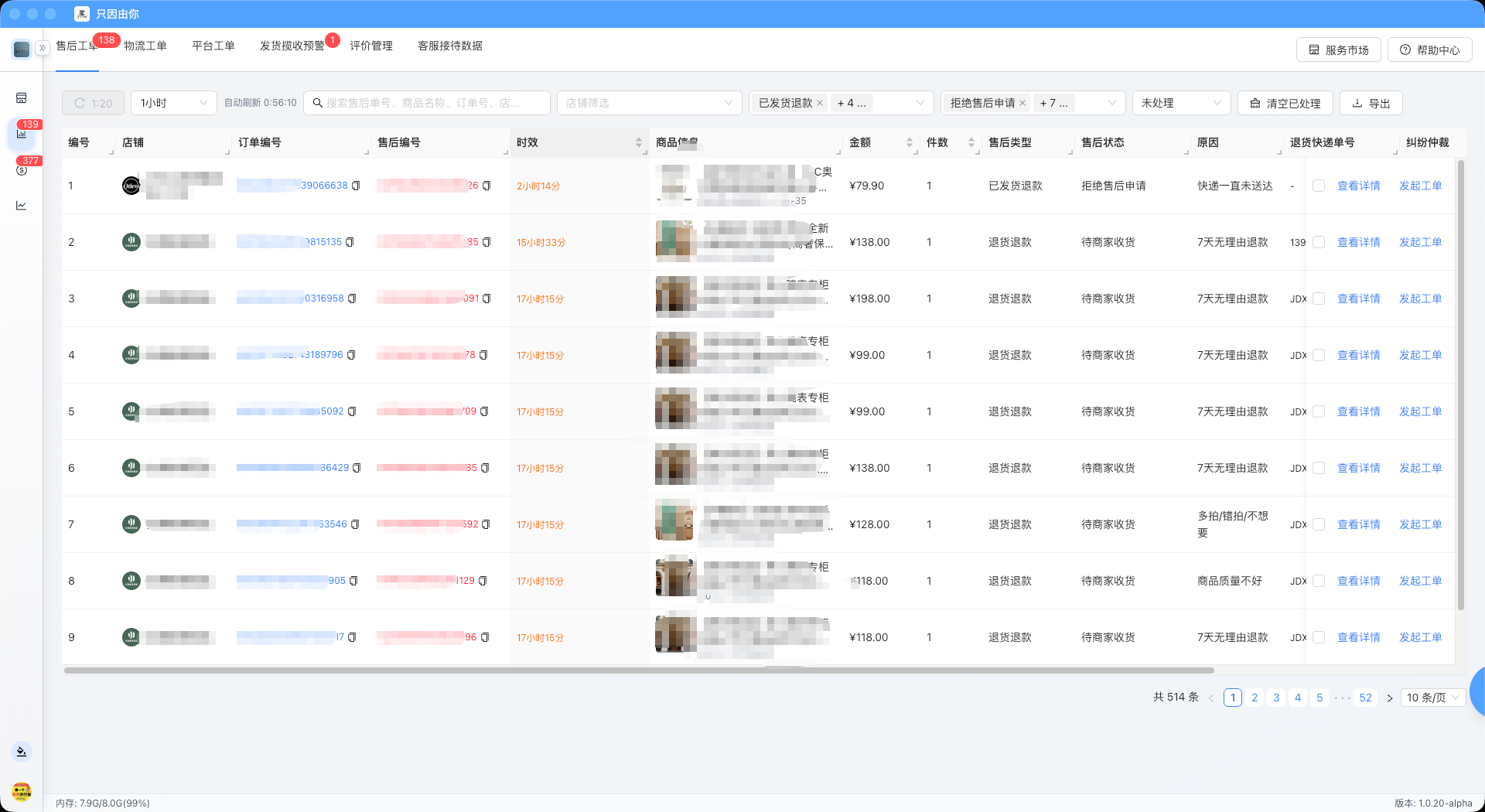Click the 导出 export button
The width and height of the screenshot is (1485, 812).
coord(1371,103)
